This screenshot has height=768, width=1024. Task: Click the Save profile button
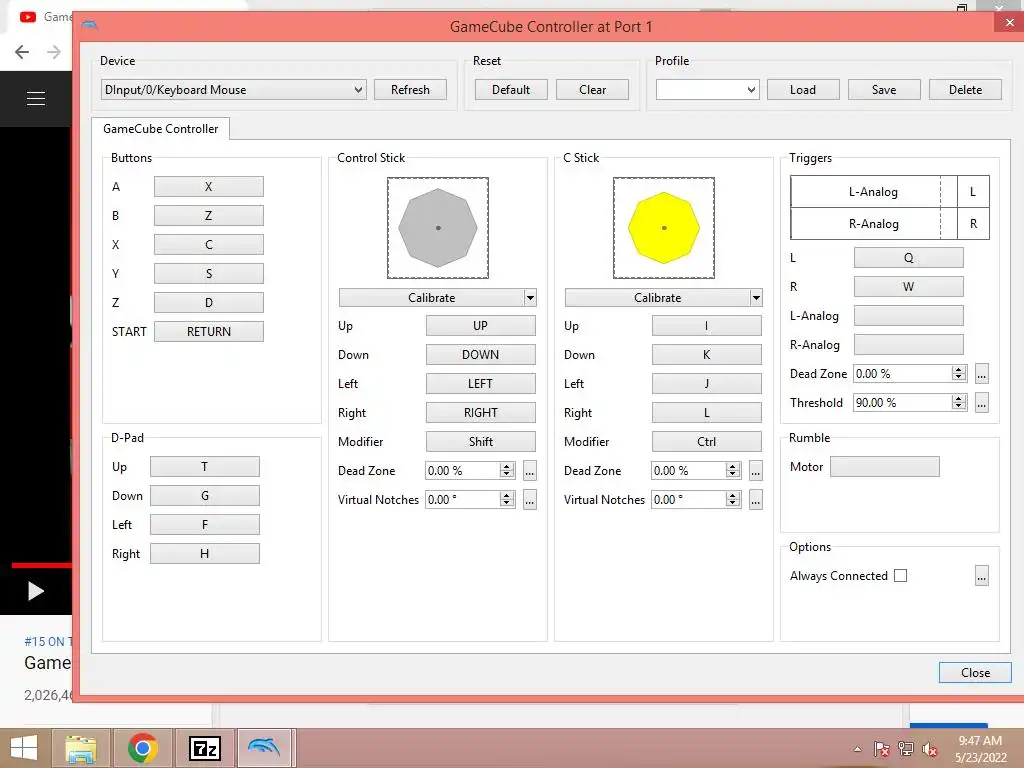tap(884, 89)
